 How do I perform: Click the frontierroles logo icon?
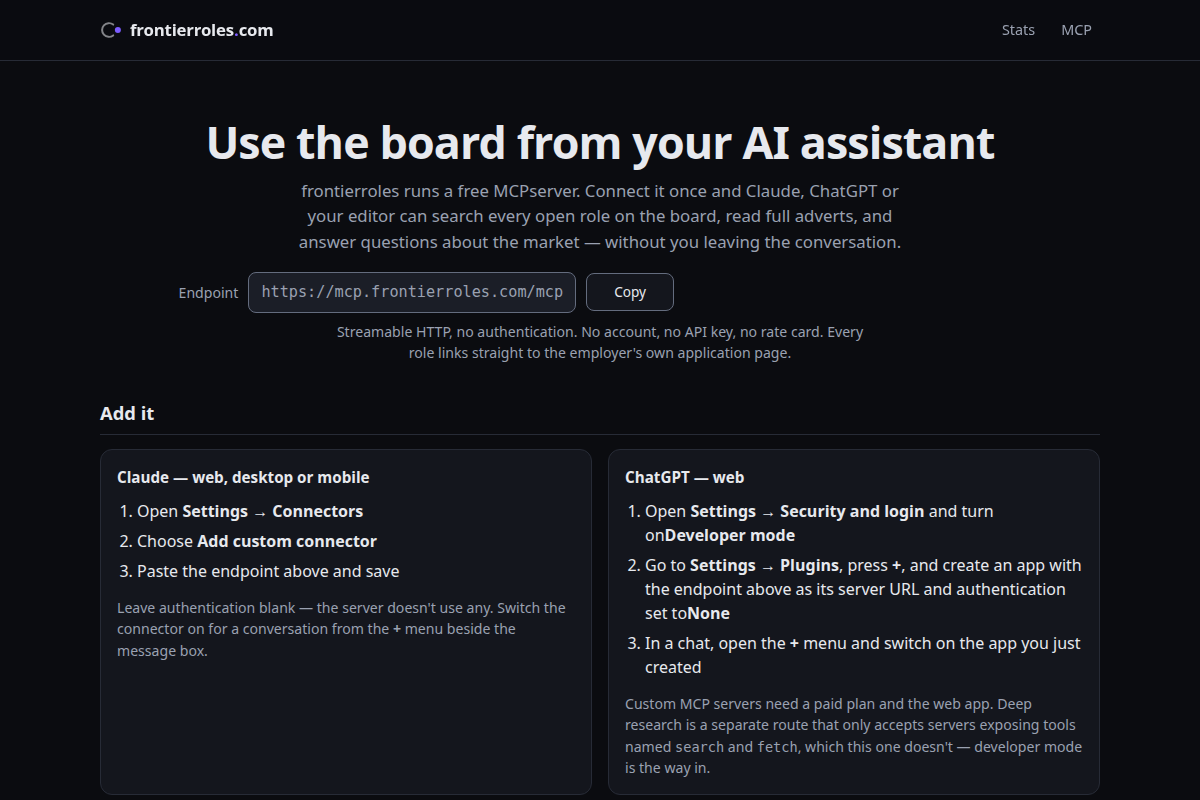(111, 30)
